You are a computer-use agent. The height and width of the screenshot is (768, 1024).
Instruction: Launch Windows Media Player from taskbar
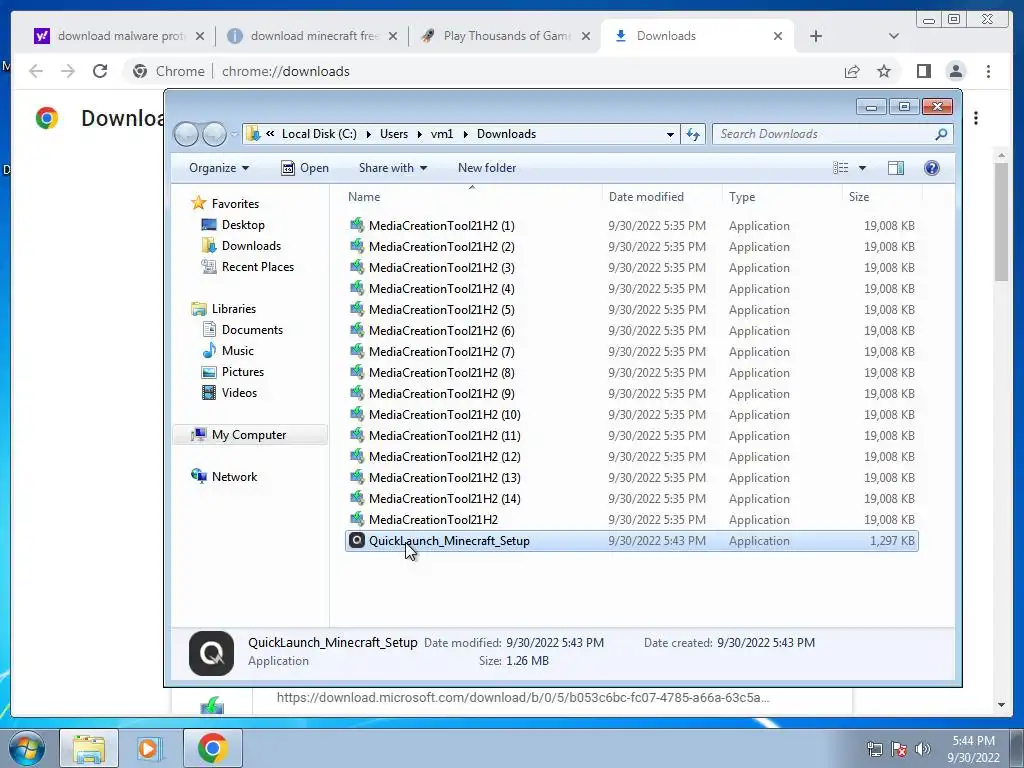tap(148, 748)
